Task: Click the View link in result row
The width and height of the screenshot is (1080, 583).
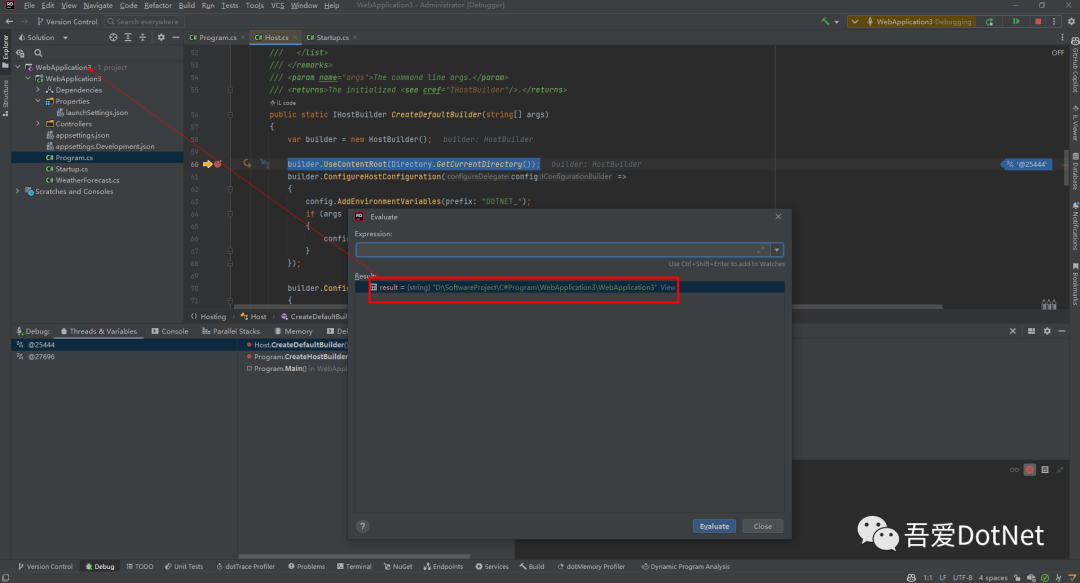Action: click(x=668, y=287)
